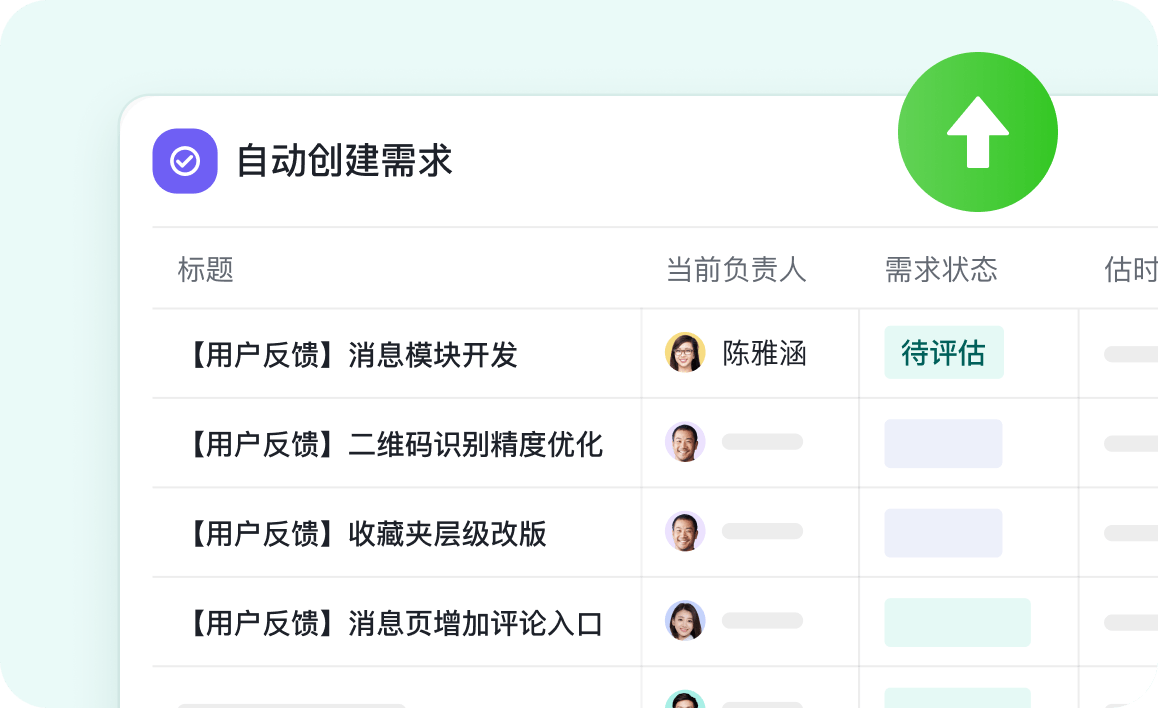Open the status cell for 二维码识别精度优化
This screenshot has height=708, width=1158.
click(x=943, y=443)
